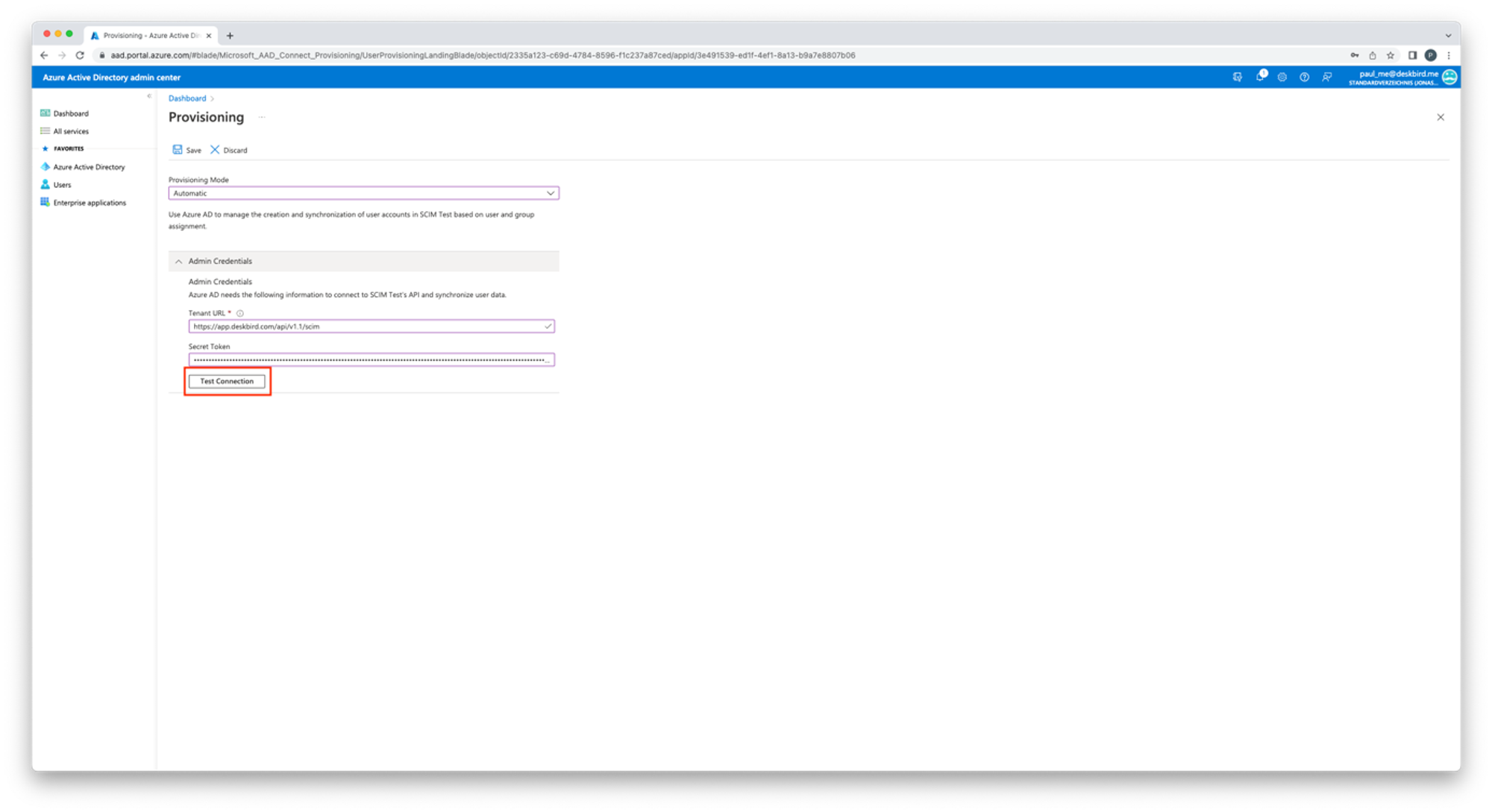The height and width of the screenshot is (812, 1492).
Task: Open the notifications bell icon
Action: [x=1259, y=77]
